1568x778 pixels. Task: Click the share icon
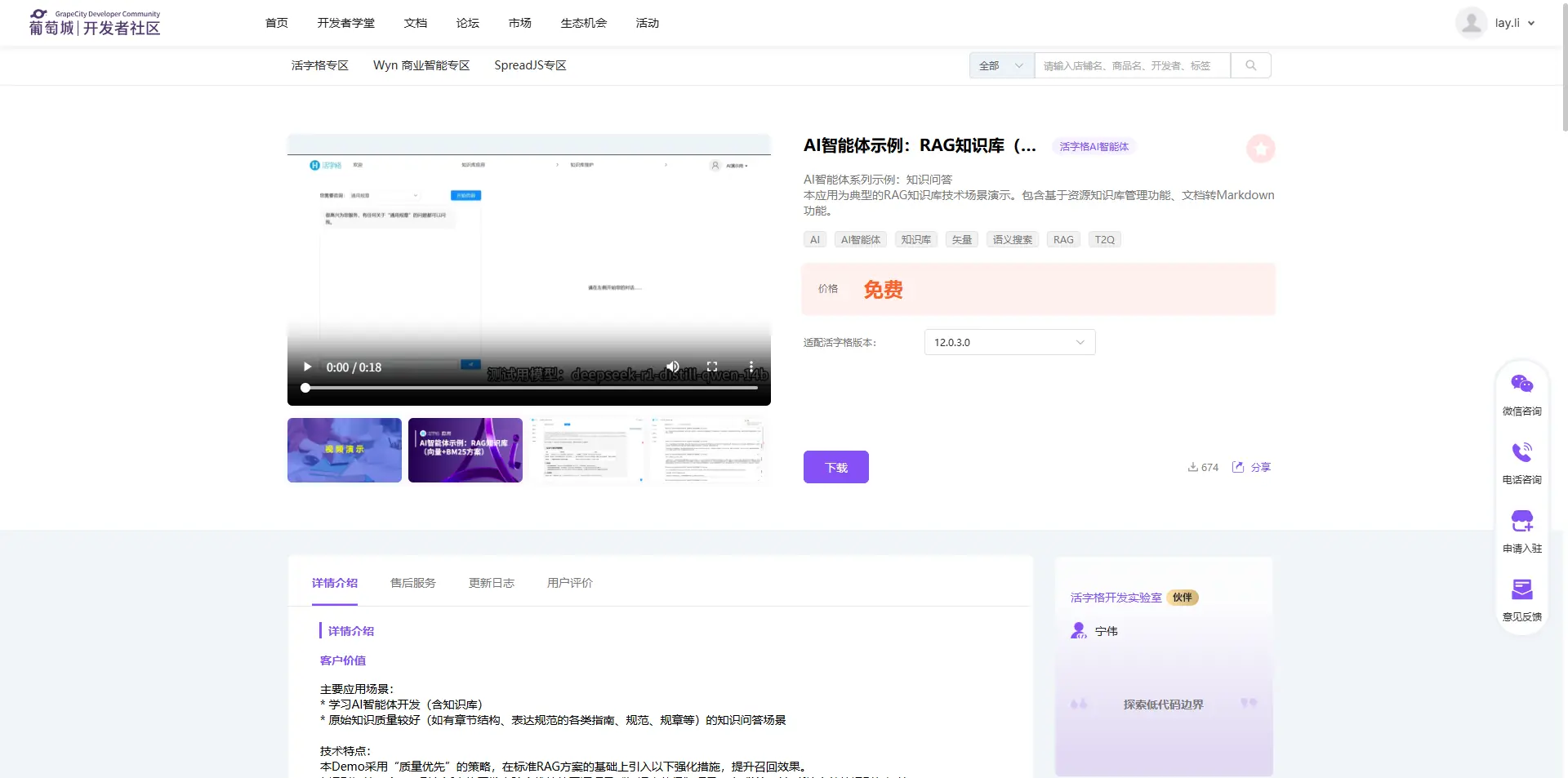point(1238,467)
